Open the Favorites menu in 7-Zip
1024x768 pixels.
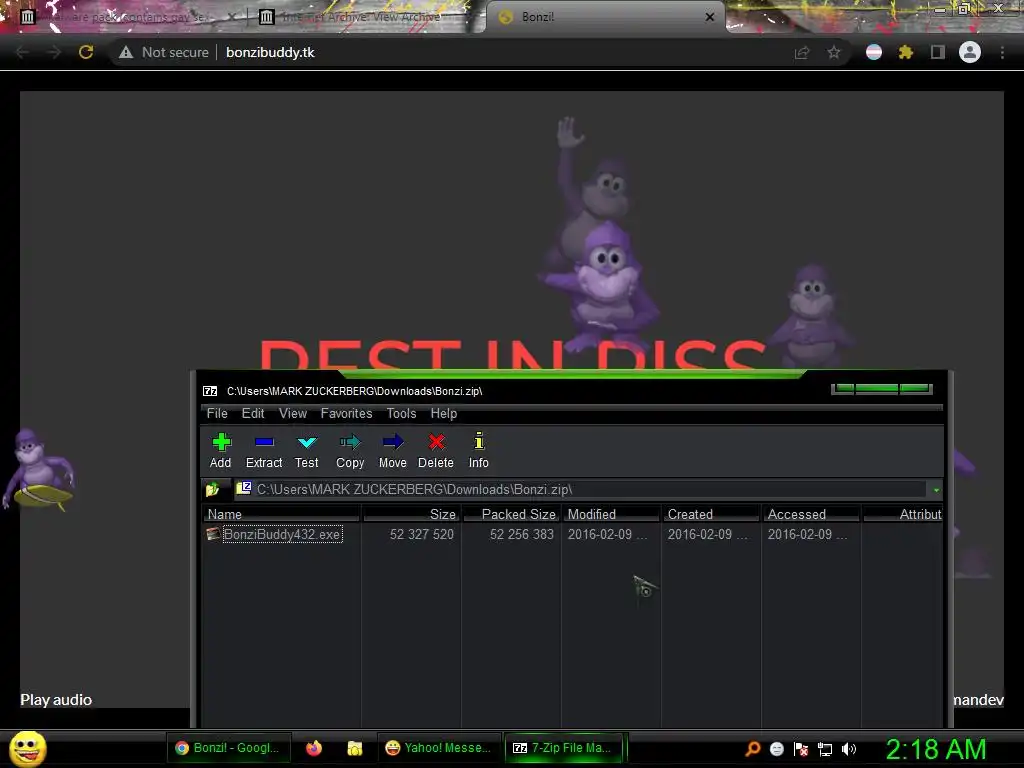(x=346, y=413)
